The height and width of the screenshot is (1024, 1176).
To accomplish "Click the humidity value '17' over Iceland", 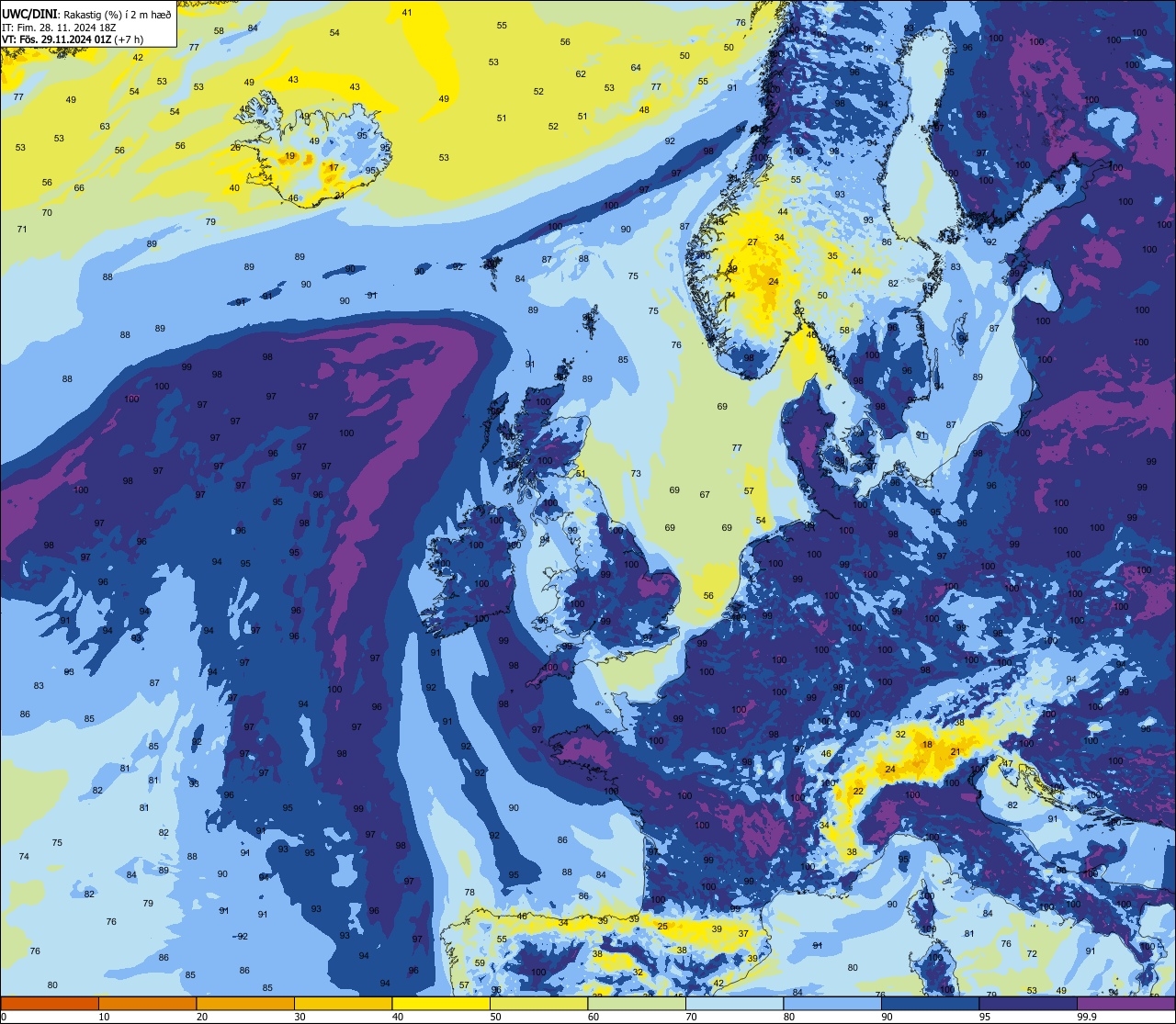I will tap(334, 168).
